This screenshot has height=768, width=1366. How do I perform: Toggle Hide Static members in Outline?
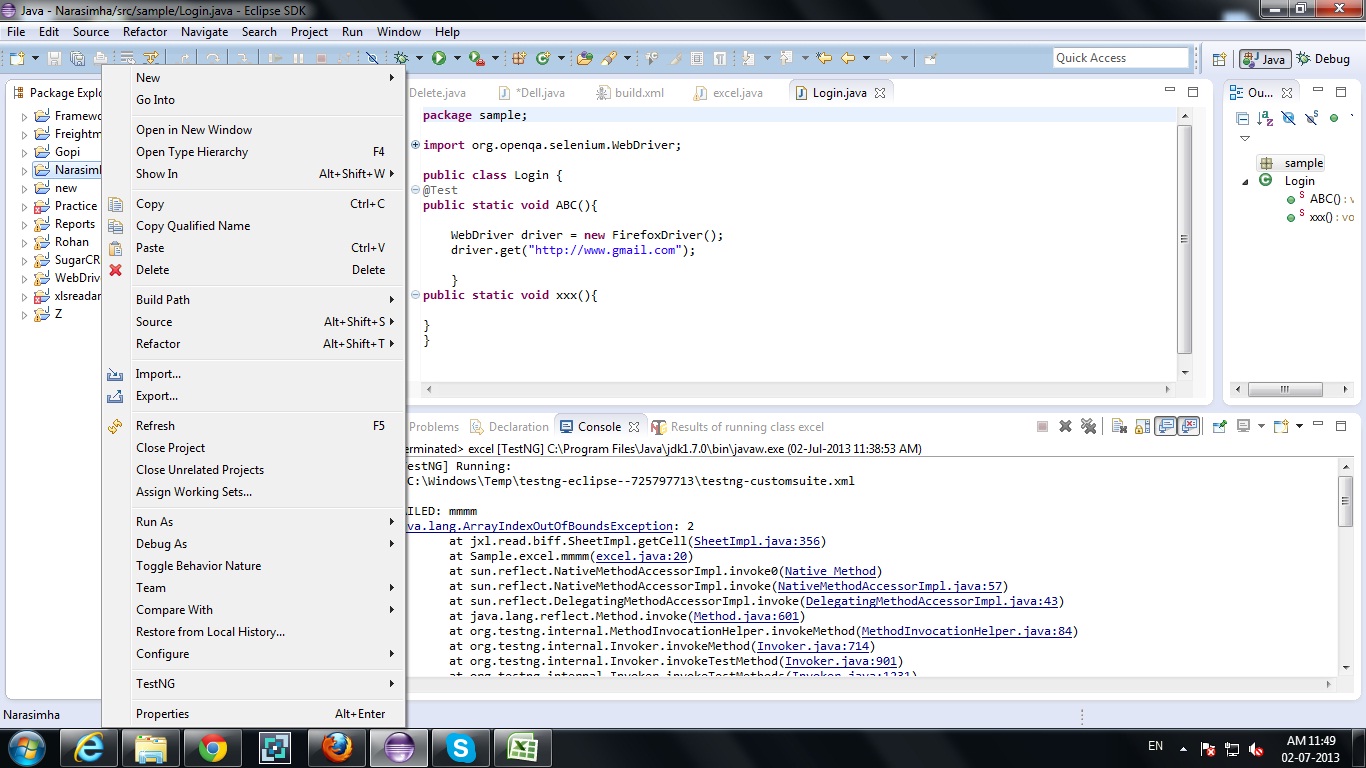(1311, 118)
